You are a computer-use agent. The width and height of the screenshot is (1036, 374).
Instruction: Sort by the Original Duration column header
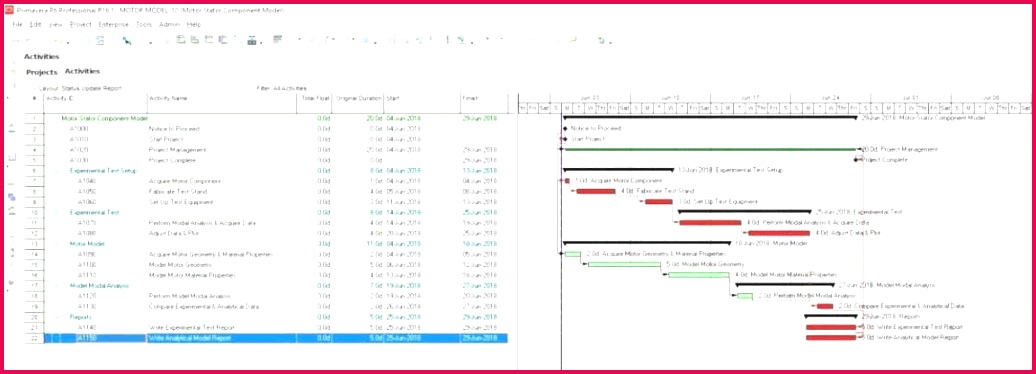(358, 99)
